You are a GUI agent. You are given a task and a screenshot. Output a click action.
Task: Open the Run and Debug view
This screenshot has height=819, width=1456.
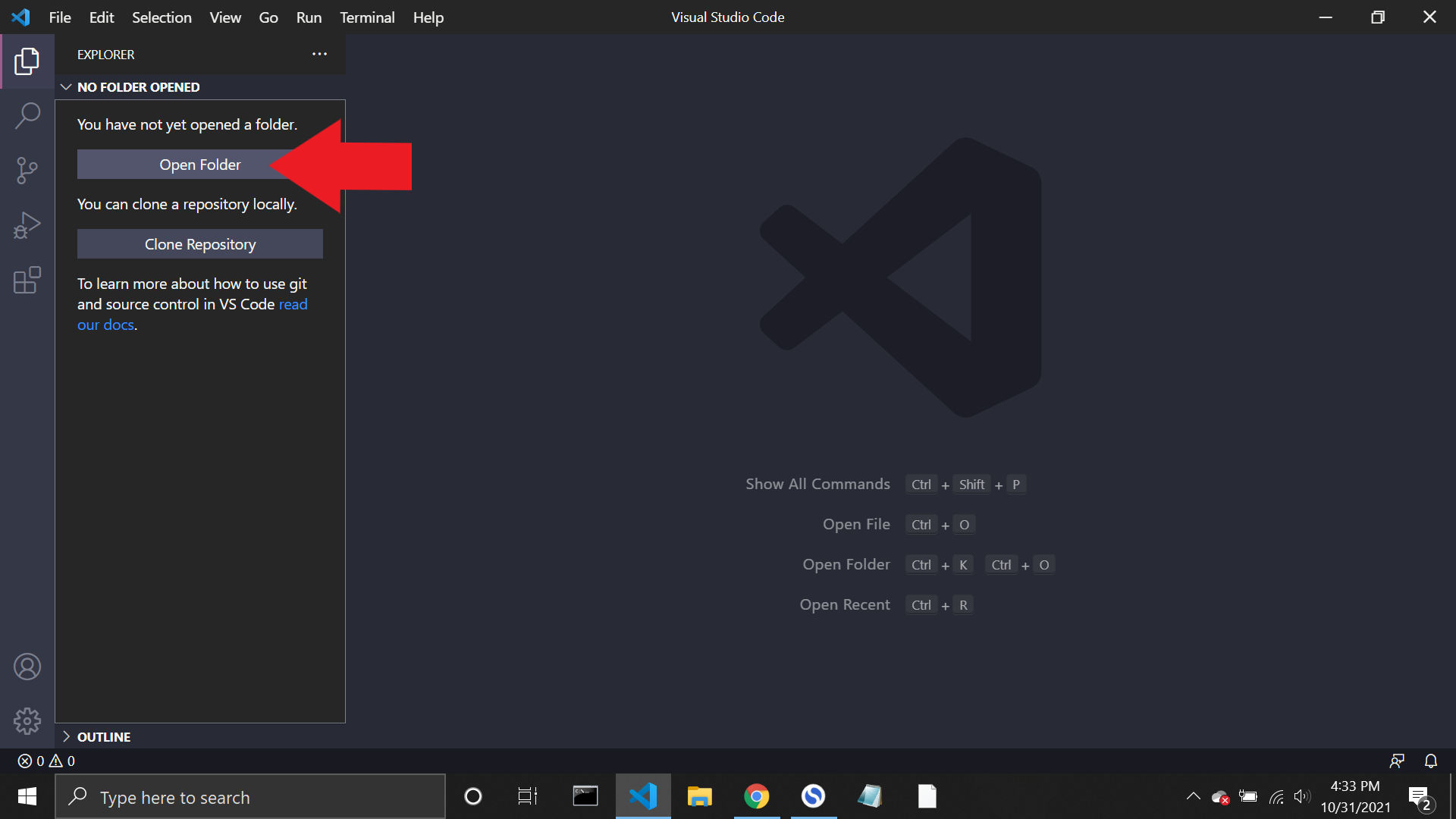[27, 225]
